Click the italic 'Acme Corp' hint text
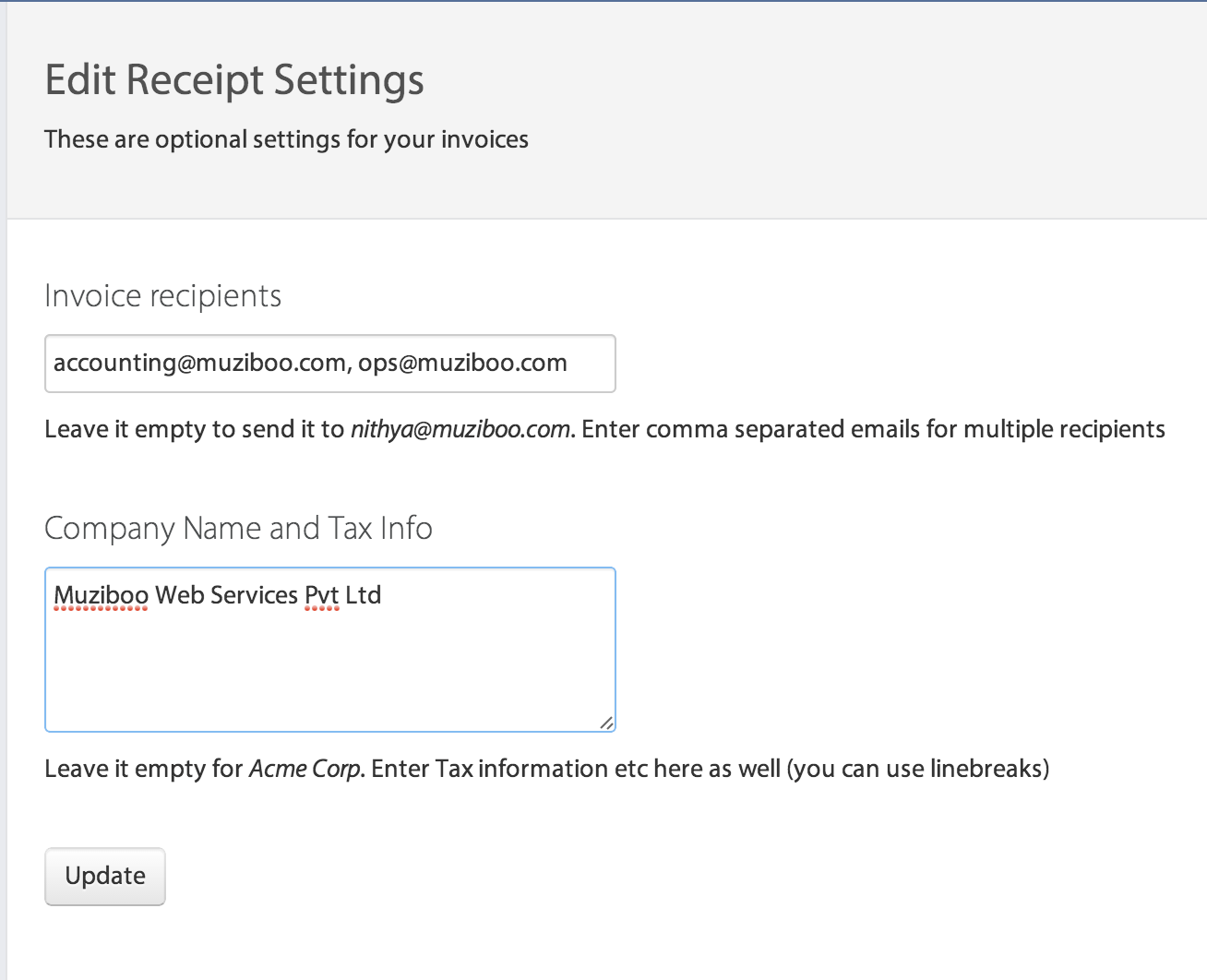The height and width of the screenshot is (980, 1207). 305,770
